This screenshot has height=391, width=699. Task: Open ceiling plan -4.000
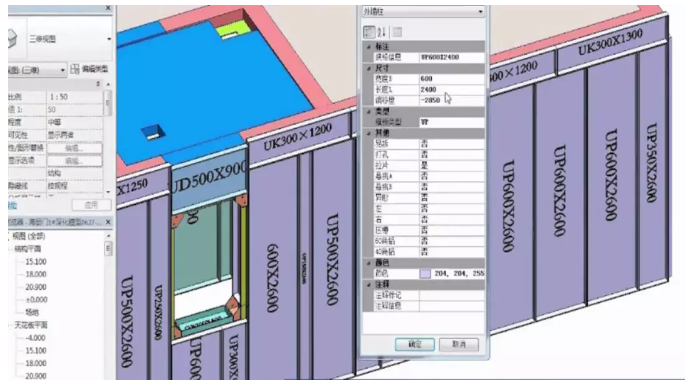click(35, 338)
